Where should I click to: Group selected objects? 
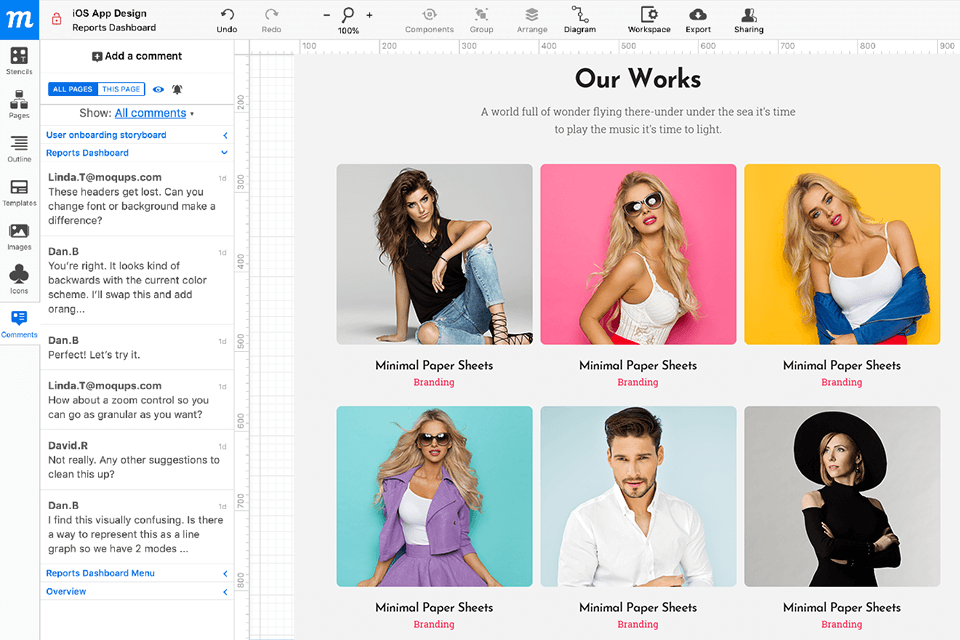[481, 20]
